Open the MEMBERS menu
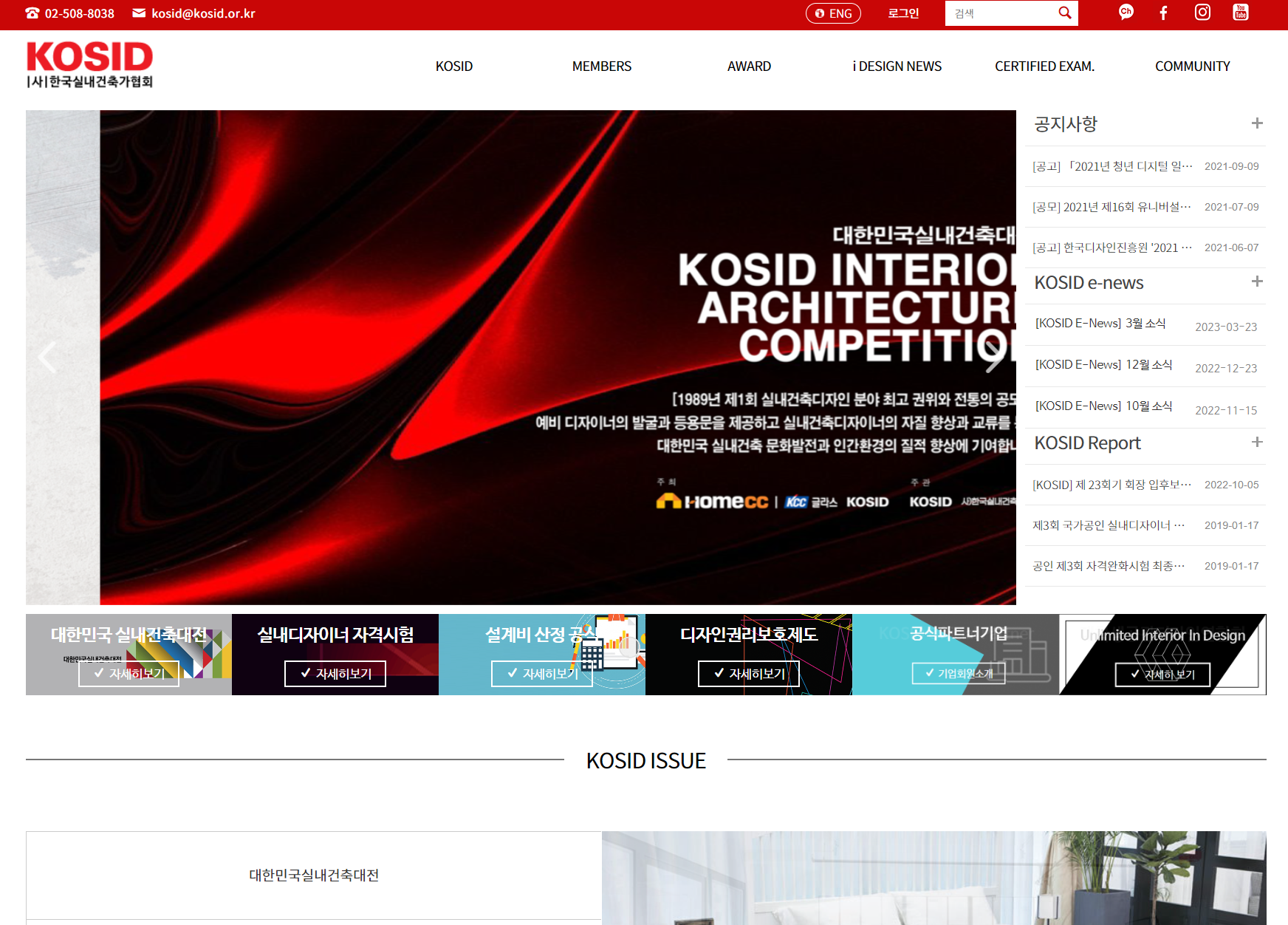The width and height of the screenshot is (1288, 925). [x=602, y=66]
